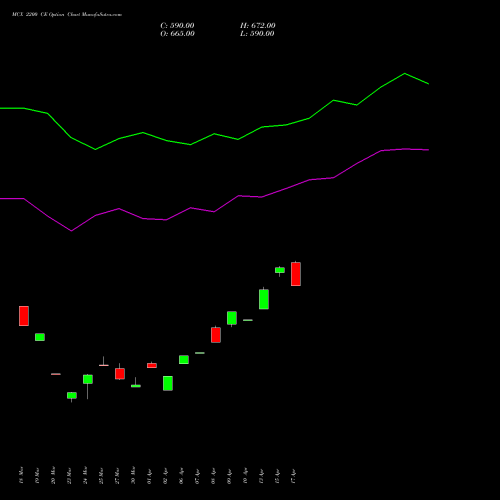Click the green candlestick above 23 Mar
The width and height of the screenshot is (500, 500).
click(72, 396)
